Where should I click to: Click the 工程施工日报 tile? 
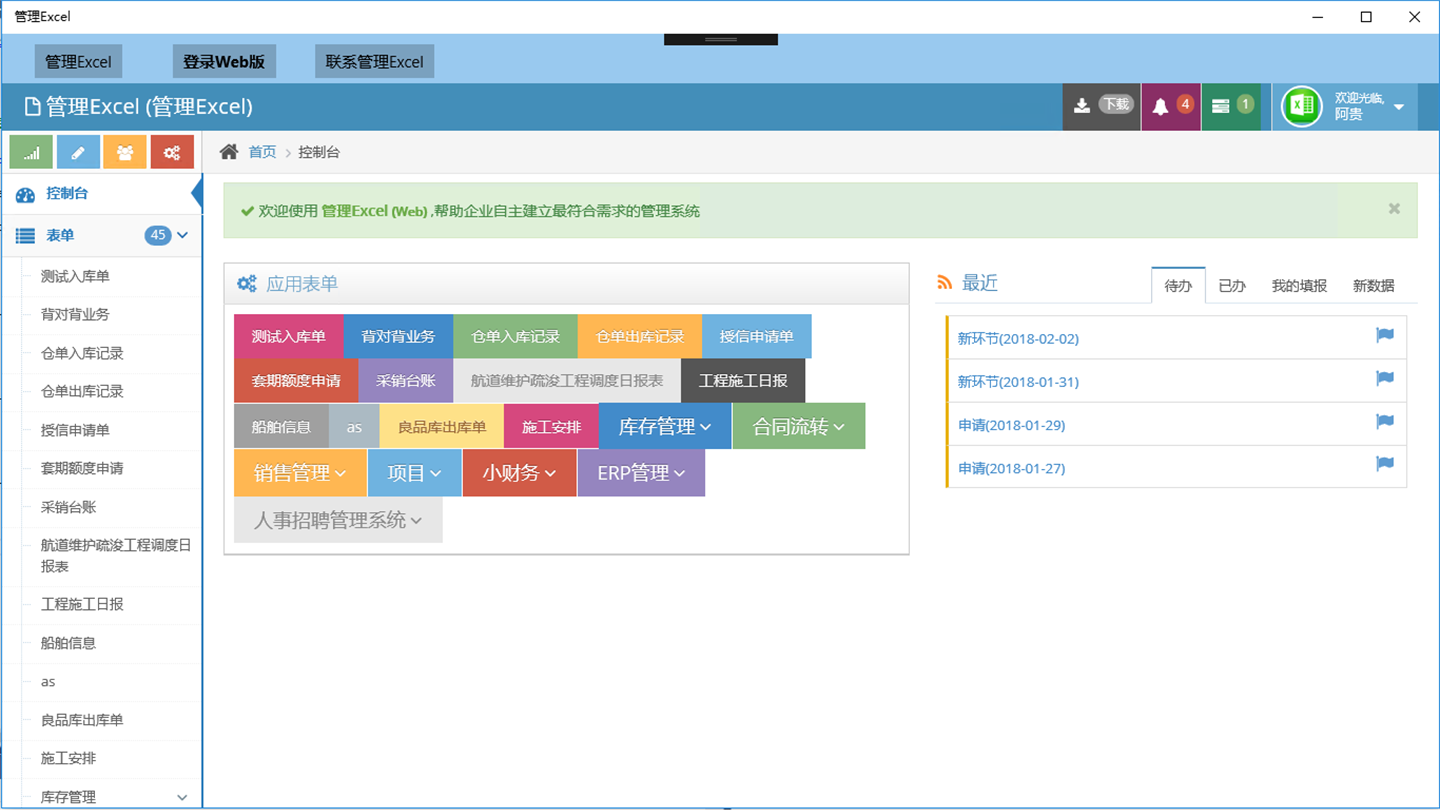pos(743,380)
